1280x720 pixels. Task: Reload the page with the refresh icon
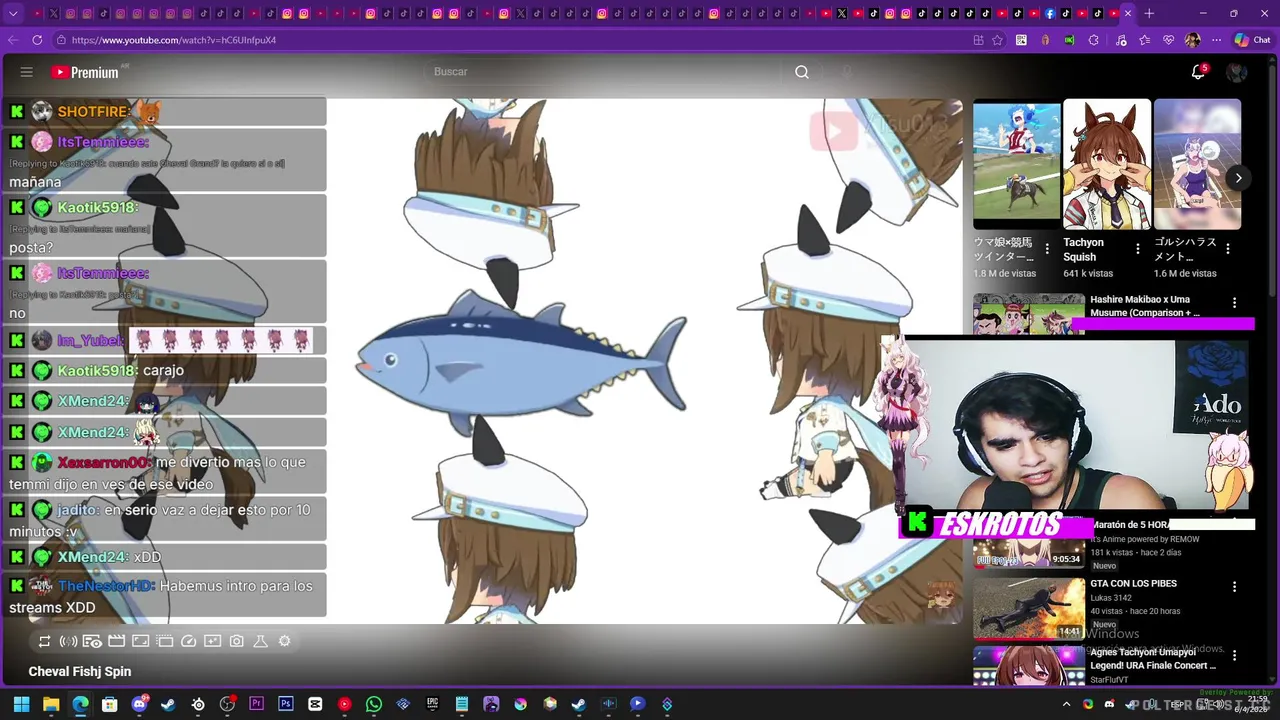(x=37, y=40)
